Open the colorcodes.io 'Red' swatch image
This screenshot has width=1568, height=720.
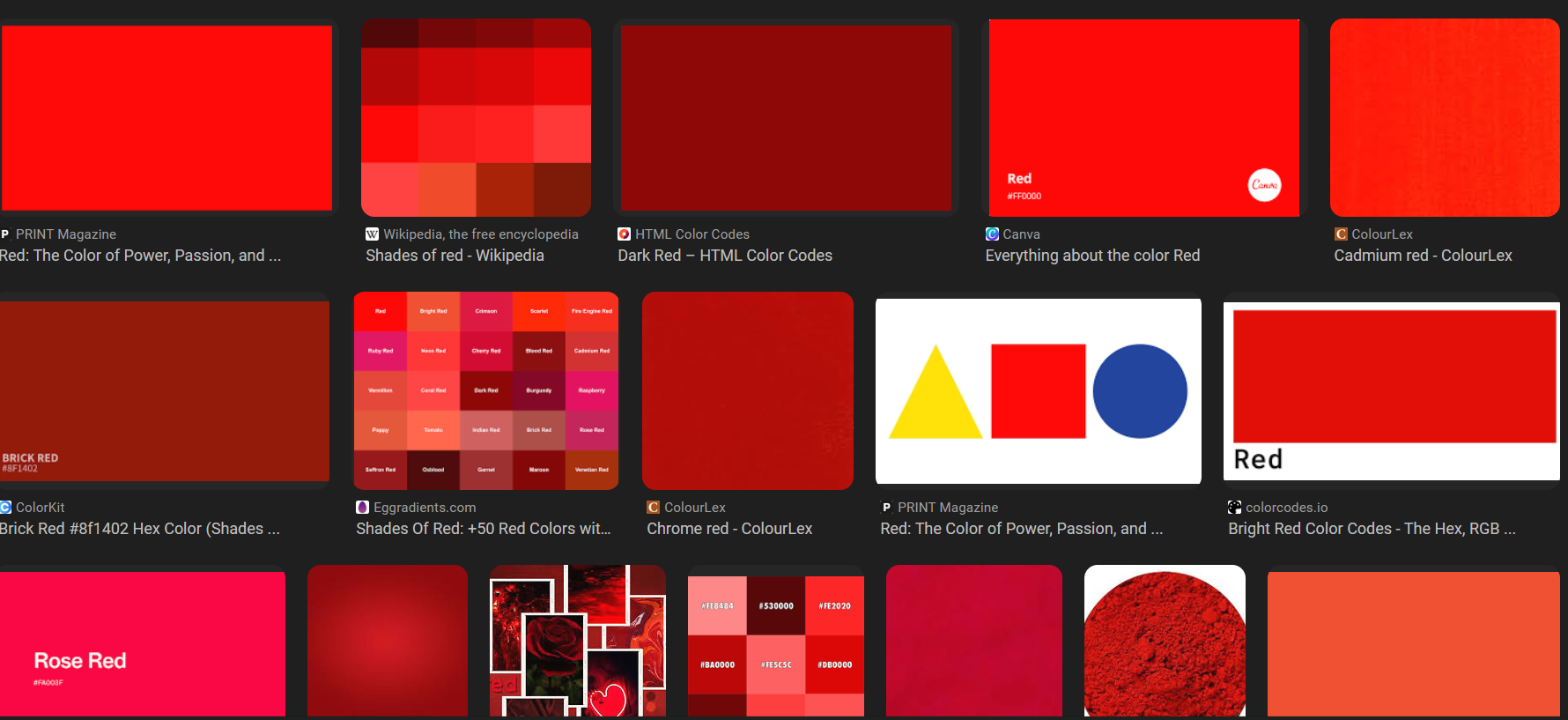[1392, 390]
